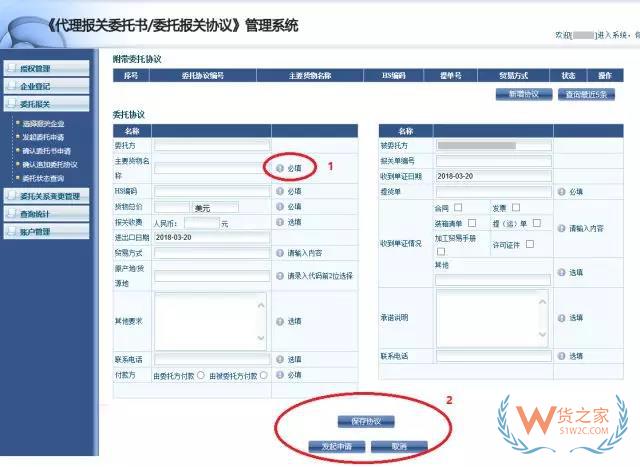Click the up arrow in 承诺说明 textarea
640x467 pixels.
pyautogui.click(x=542, y=302)
